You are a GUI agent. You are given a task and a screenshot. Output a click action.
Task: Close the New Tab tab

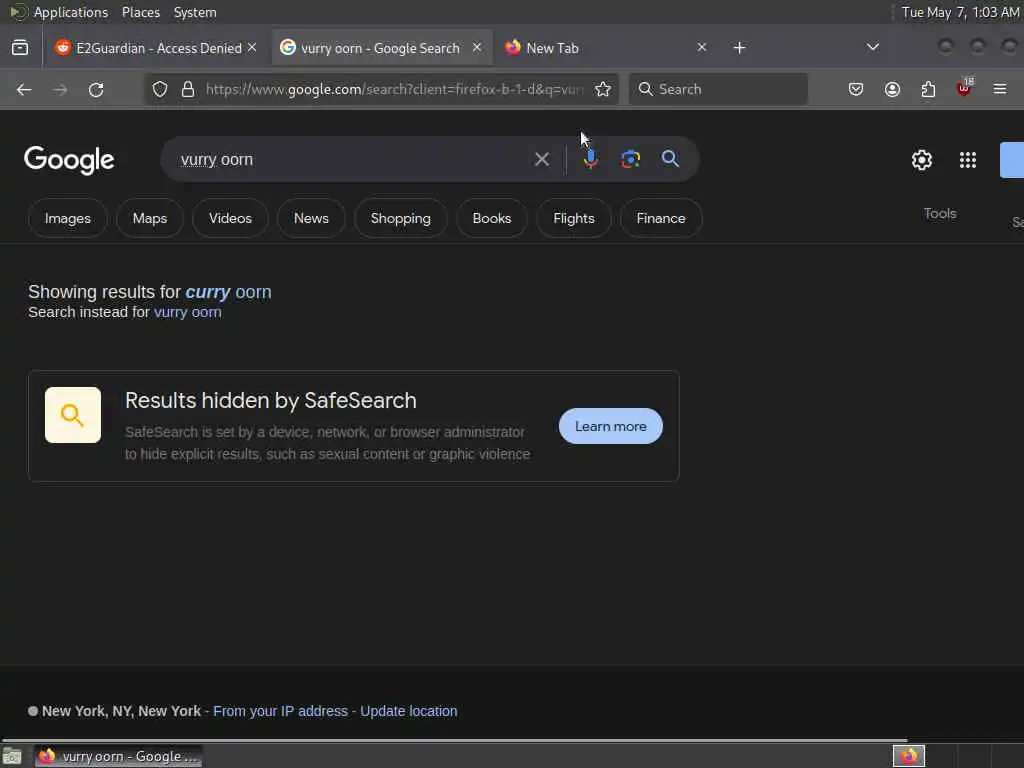pyautogui.click(x=701, y=48)
